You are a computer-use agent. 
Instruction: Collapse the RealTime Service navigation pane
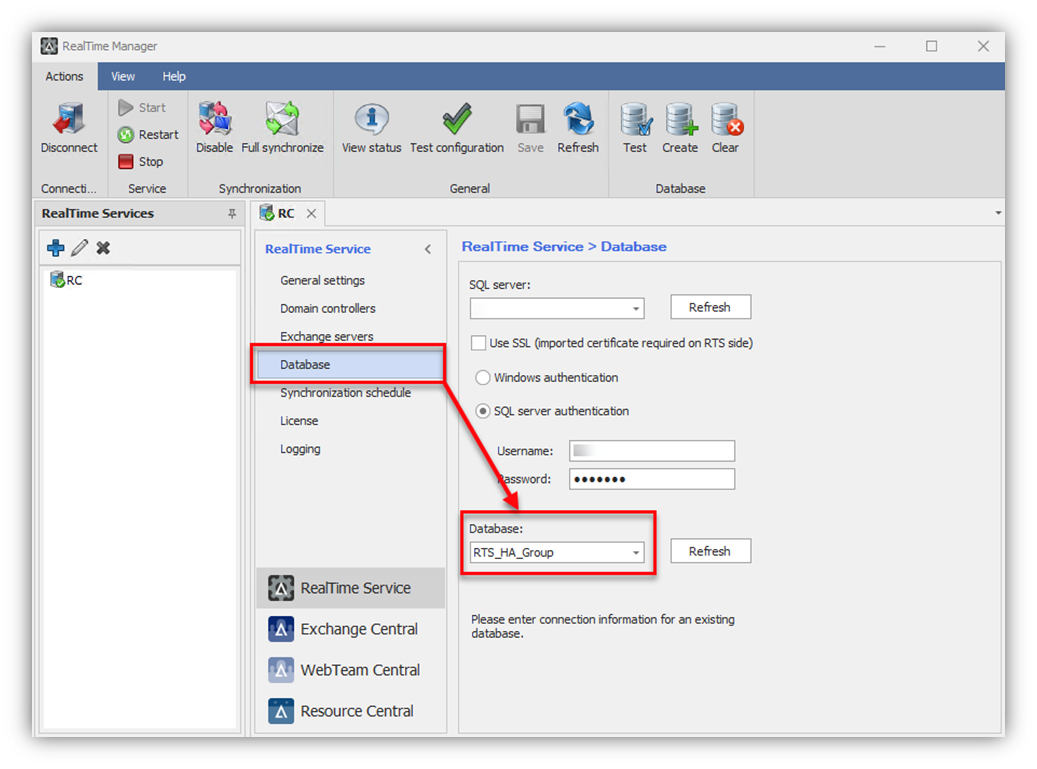click(x=428, y=249)
